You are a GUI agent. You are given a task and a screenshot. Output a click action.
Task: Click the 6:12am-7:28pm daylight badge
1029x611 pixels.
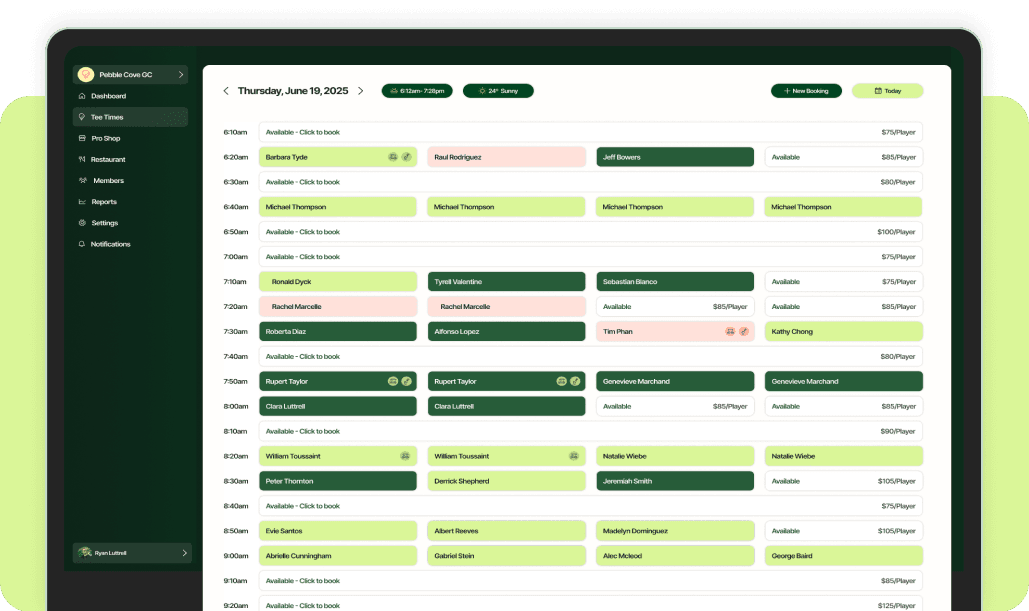(416, 90)
